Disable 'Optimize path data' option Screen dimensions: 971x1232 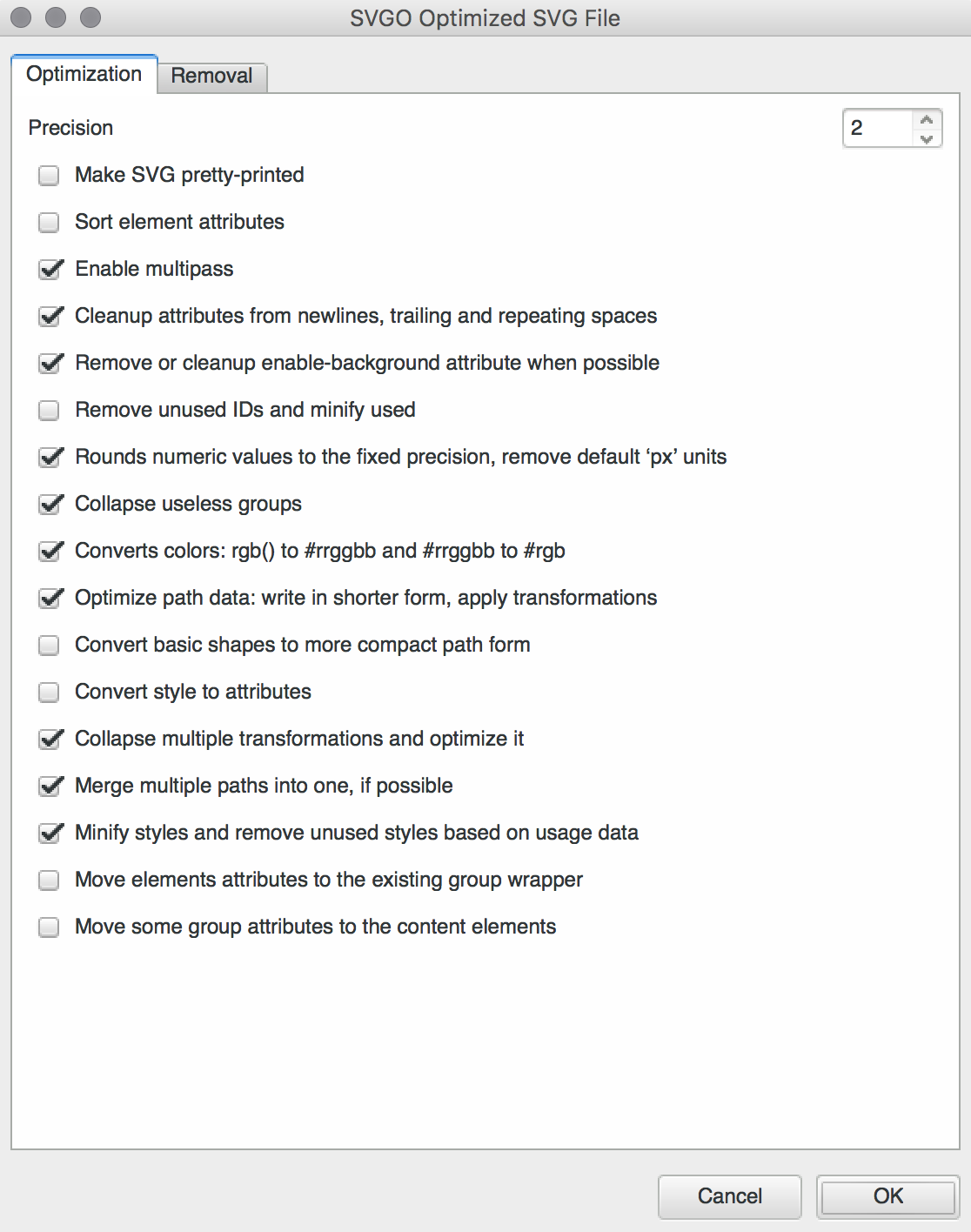click(49, 598)
